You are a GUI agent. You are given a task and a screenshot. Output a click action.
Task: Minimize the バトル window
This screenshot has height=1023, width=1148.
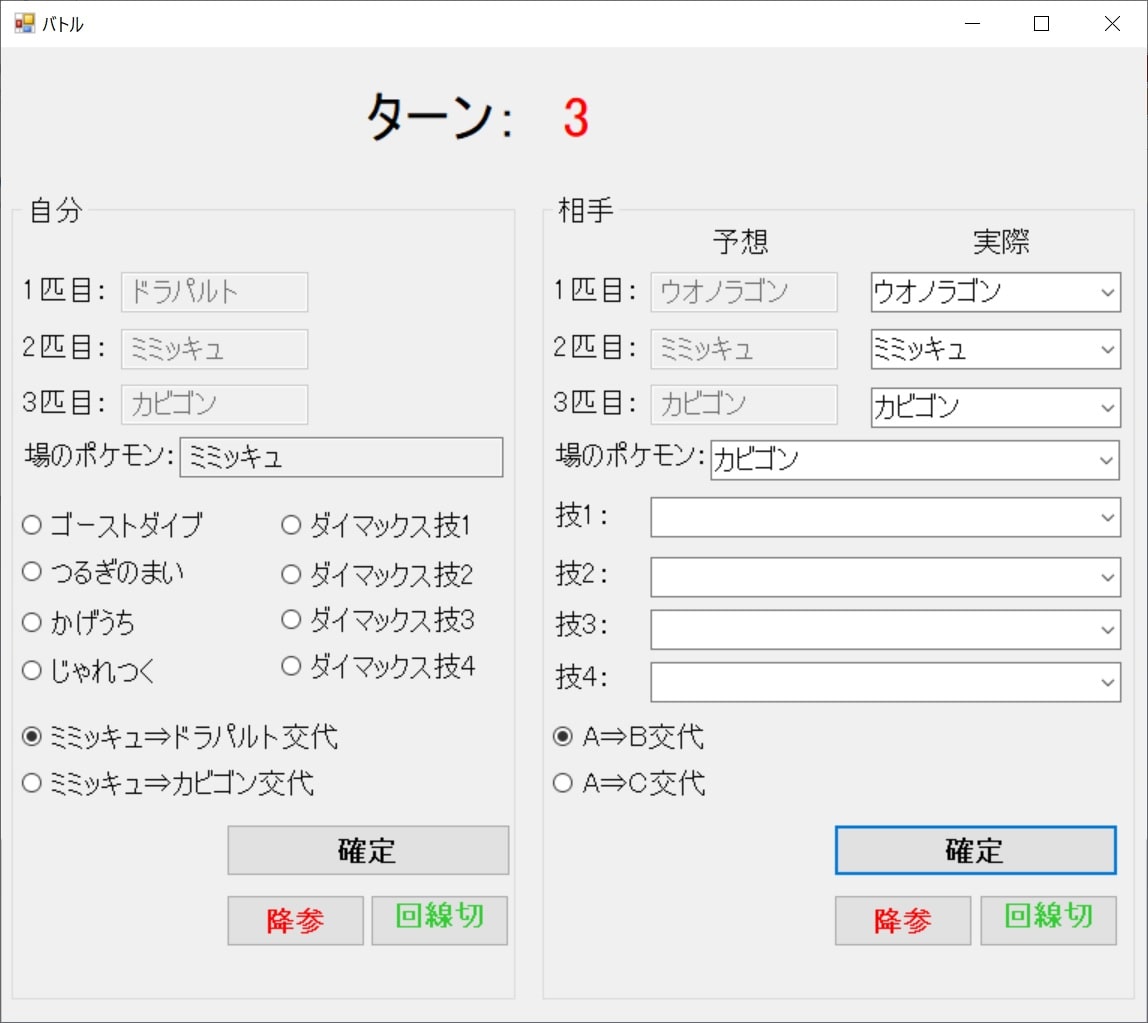[972, 23]
